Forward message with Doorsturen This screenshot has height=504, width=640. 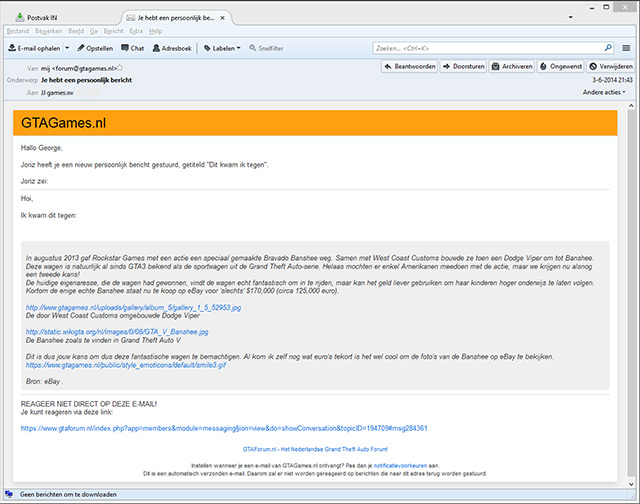464,66
